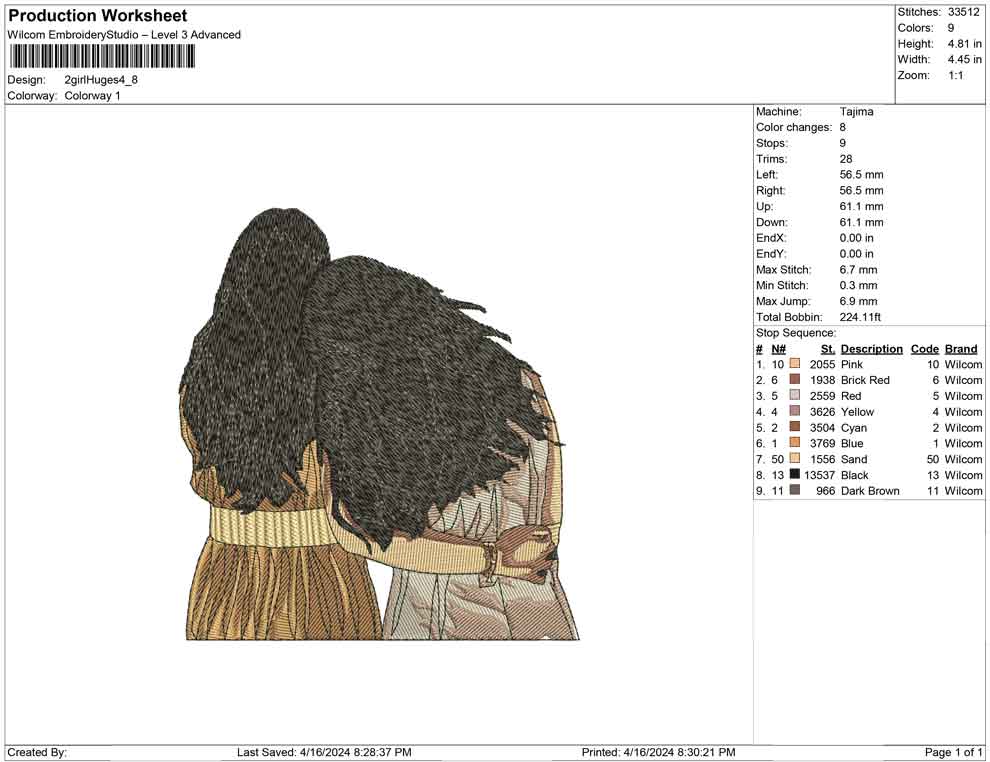Pick the Yellow thread swatch in row 4
Viewport: 990px width, 762px height.
[x=795, y=412]
